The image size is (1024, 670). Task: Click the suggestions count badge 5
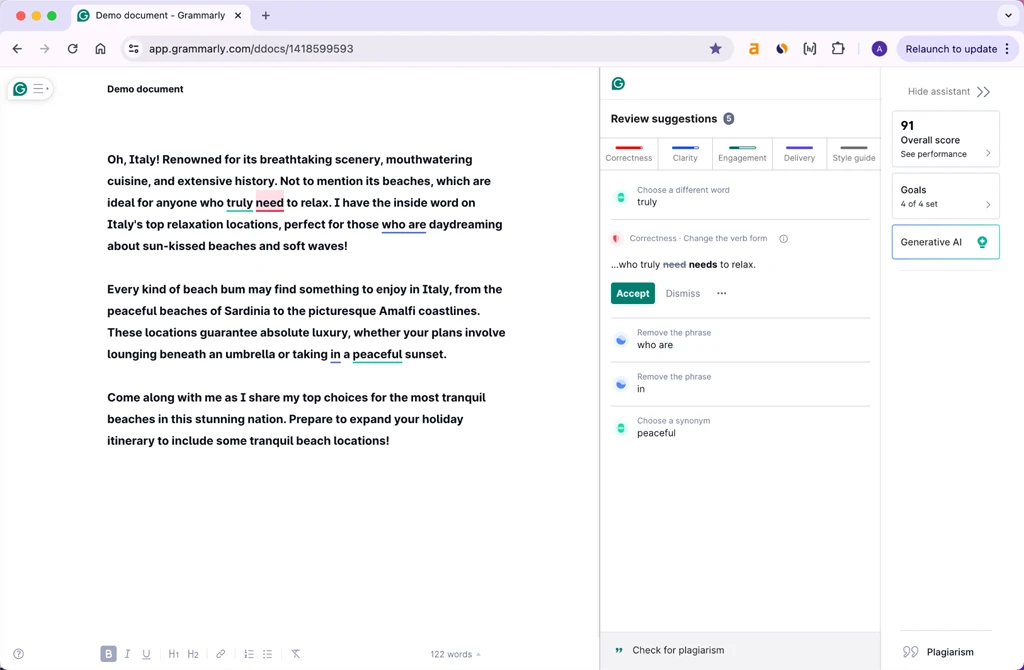point(729,119)
